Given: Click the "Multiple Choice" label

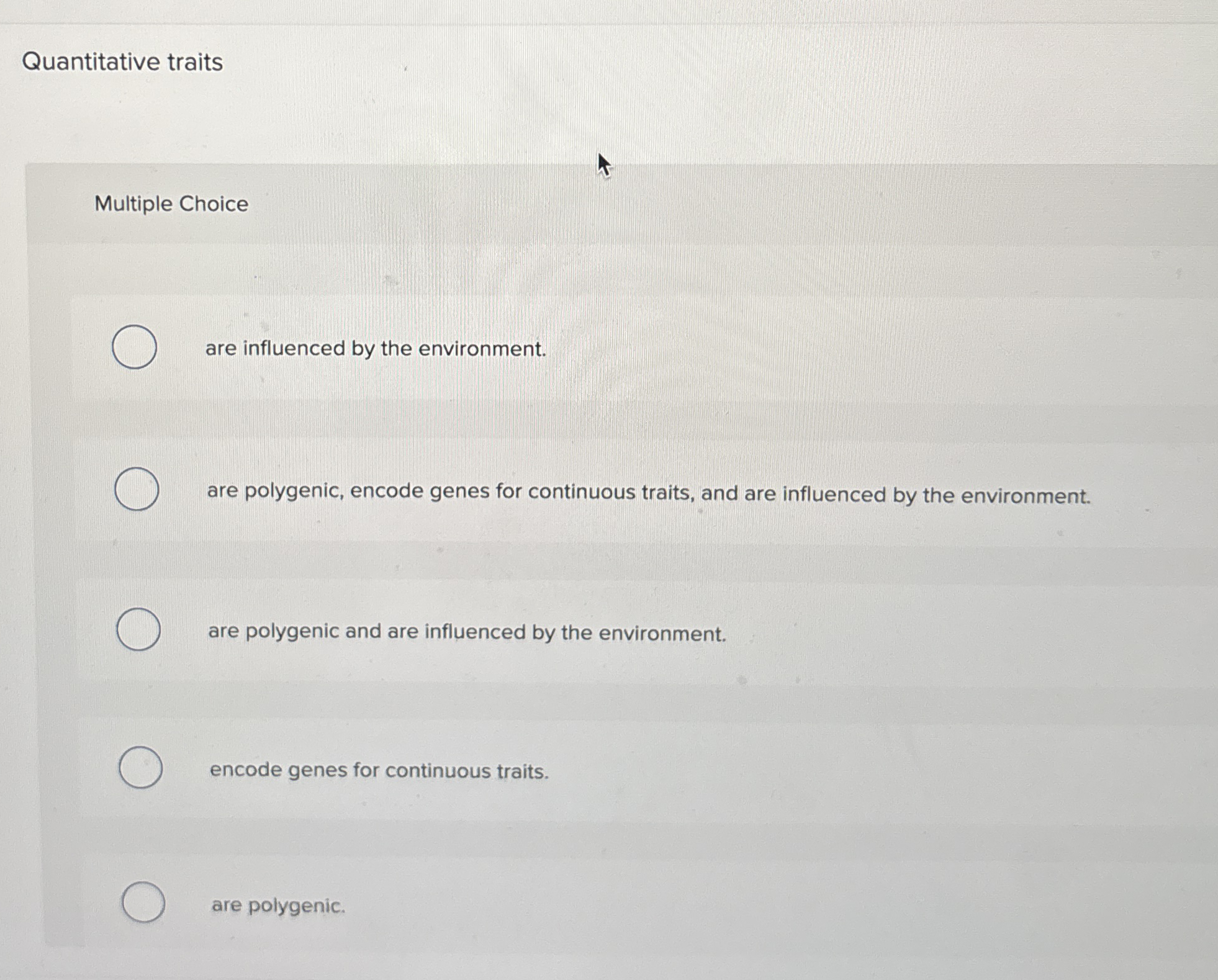Looking at the screenshot, I should click(172, 205).
